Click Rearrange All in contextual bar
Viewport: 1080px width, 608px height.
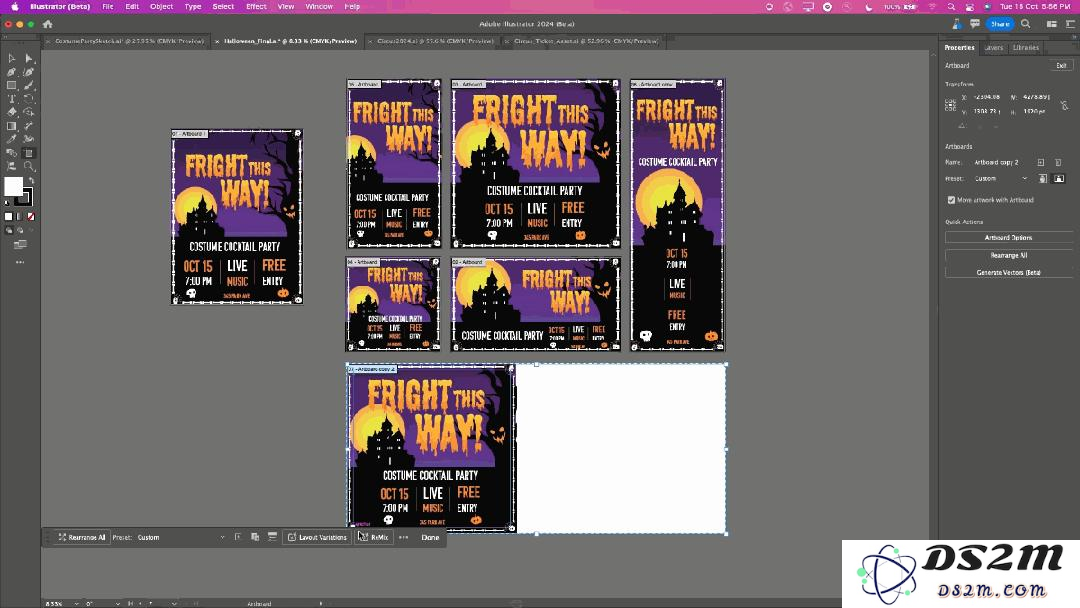[x=81, y=538]
